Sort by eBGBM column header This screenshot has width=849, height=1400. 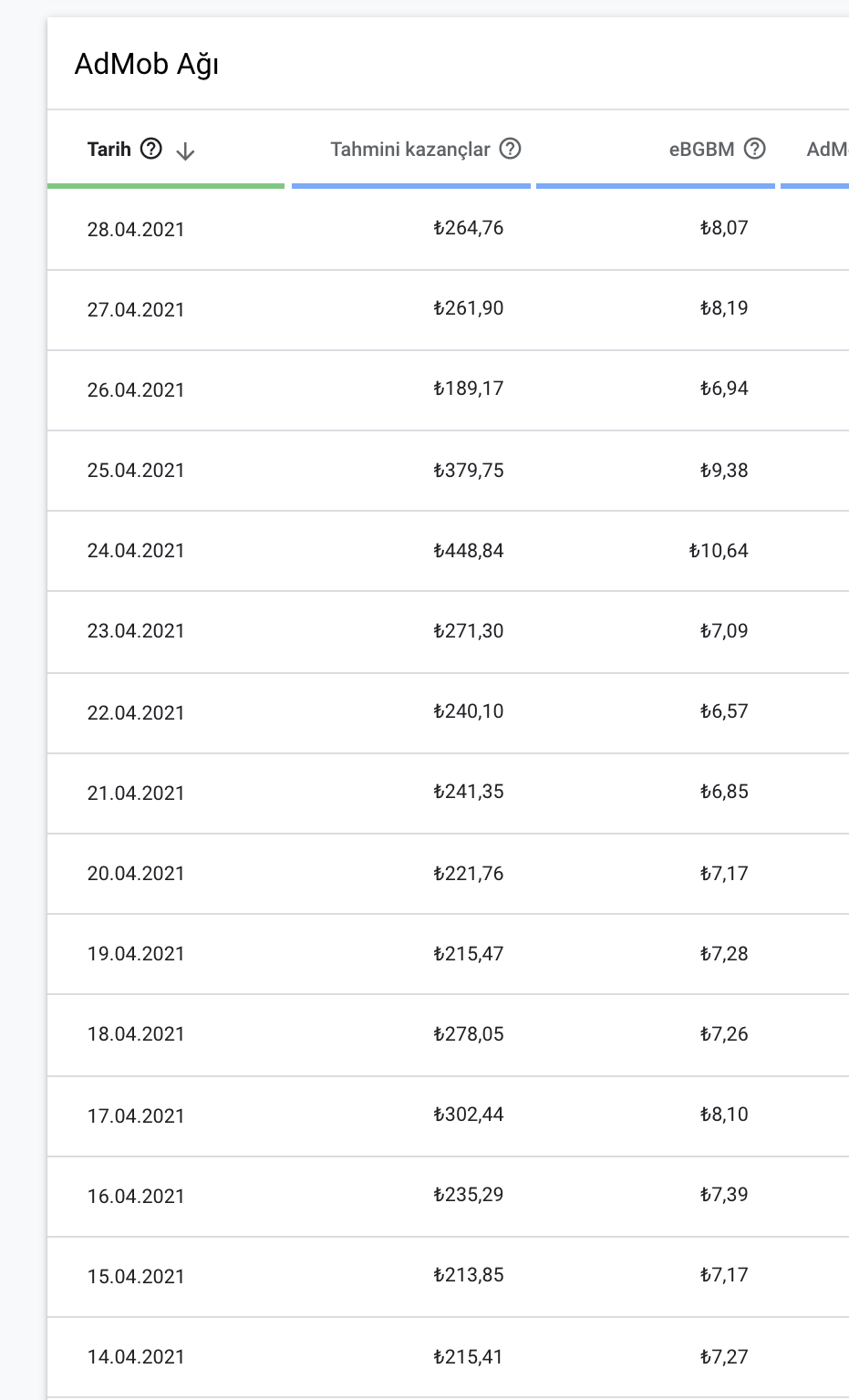pyautogui.click(x=701, y=149)
